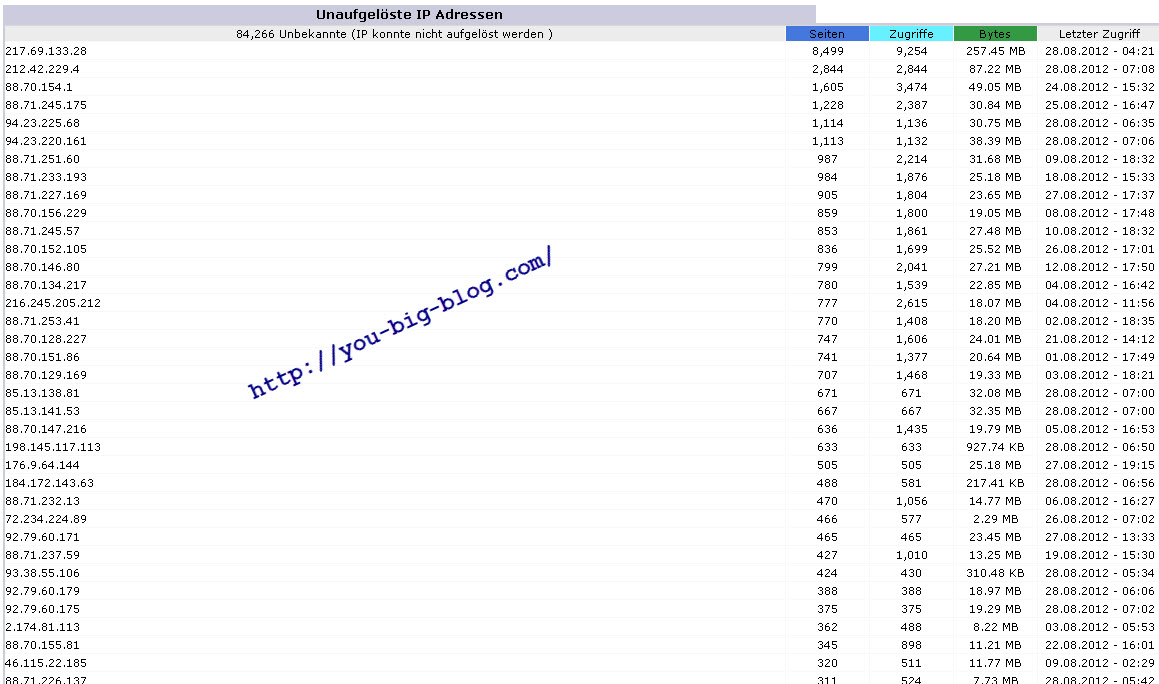The width and height of the screenshot is (1159, 684).
Task: Click the cyan Zugriffe column header
Action: 911,34
